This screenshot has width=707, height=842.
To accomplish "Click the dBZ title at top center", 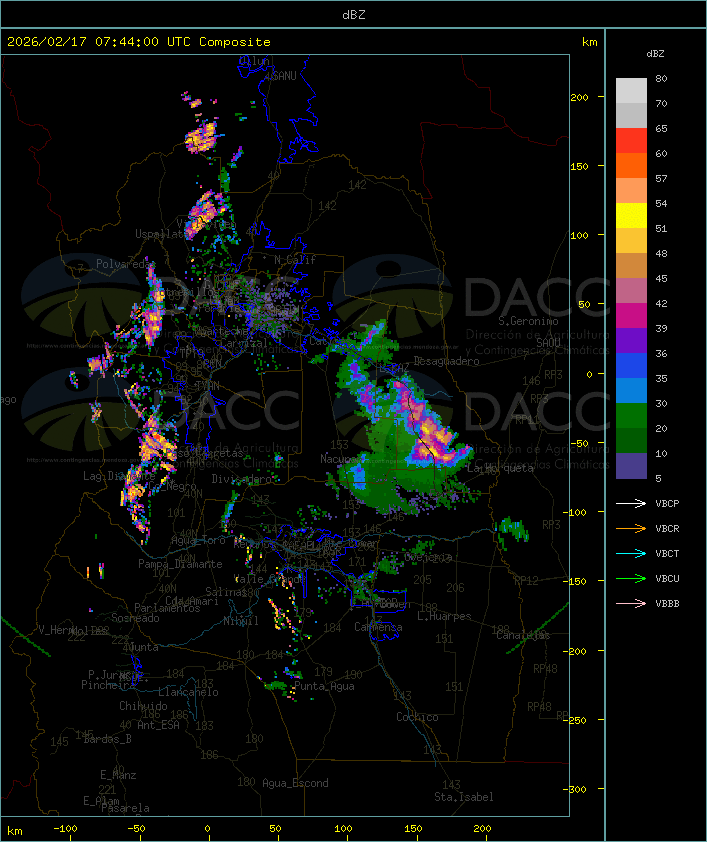I will pos(354,15).
